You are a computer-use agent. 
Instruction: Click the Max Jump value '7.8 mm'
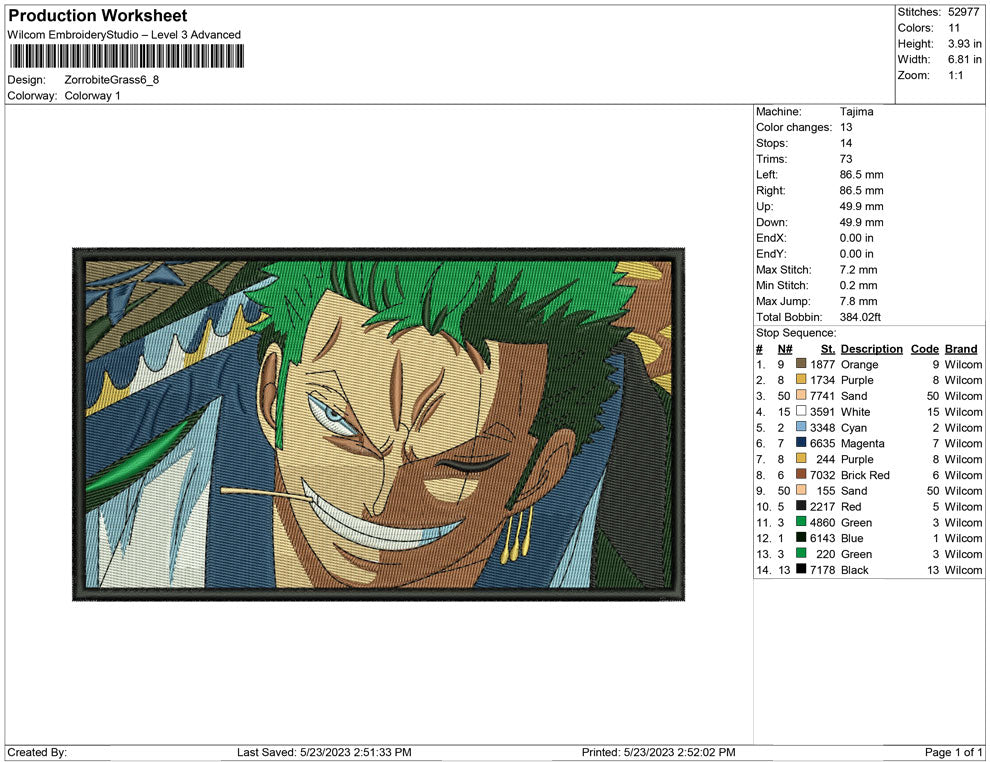pyautogui.click(x=859, y=301)
